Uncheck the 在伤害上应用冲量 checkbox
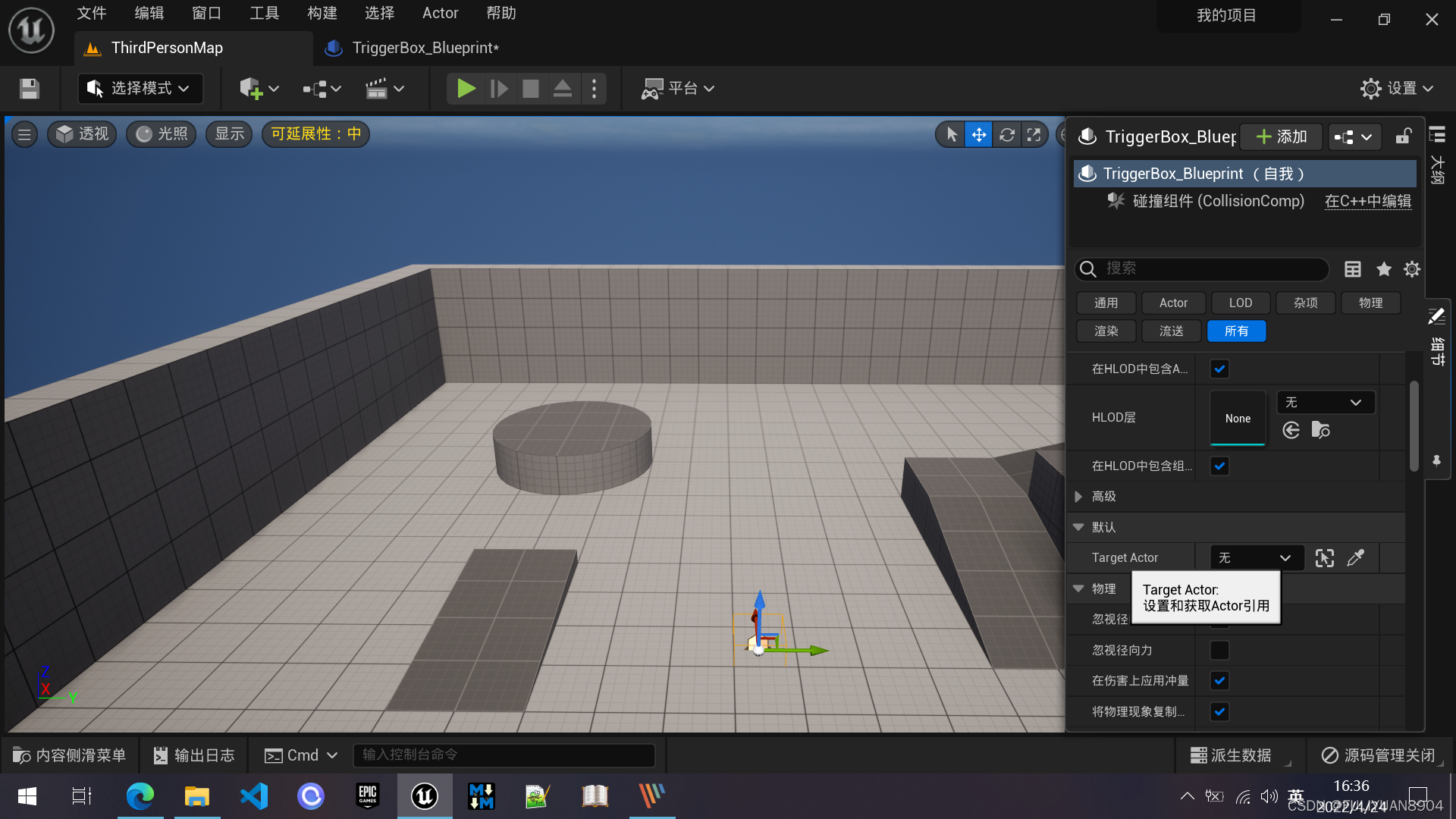This screenshot has height=819, width=1456. click(1219, 681)
